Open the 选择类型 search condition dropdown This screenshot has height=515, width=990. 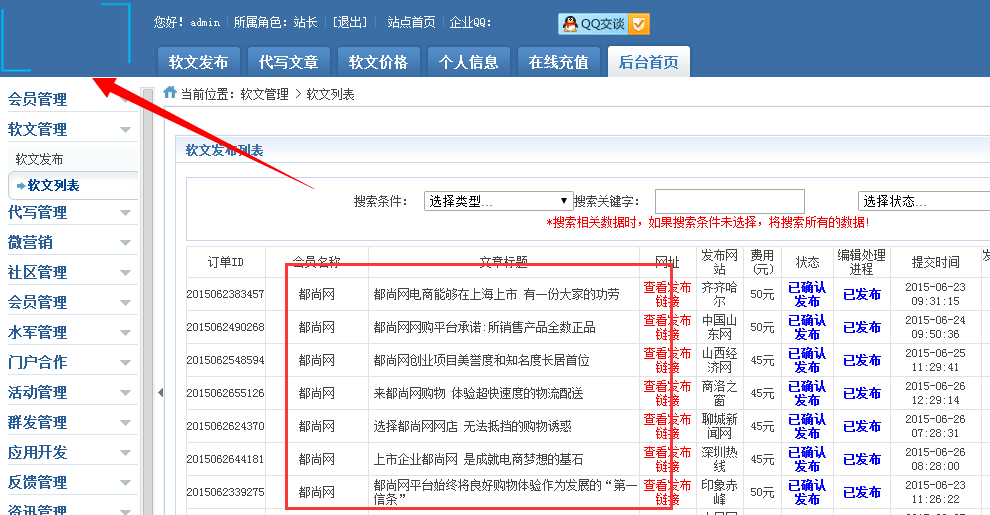498,201
